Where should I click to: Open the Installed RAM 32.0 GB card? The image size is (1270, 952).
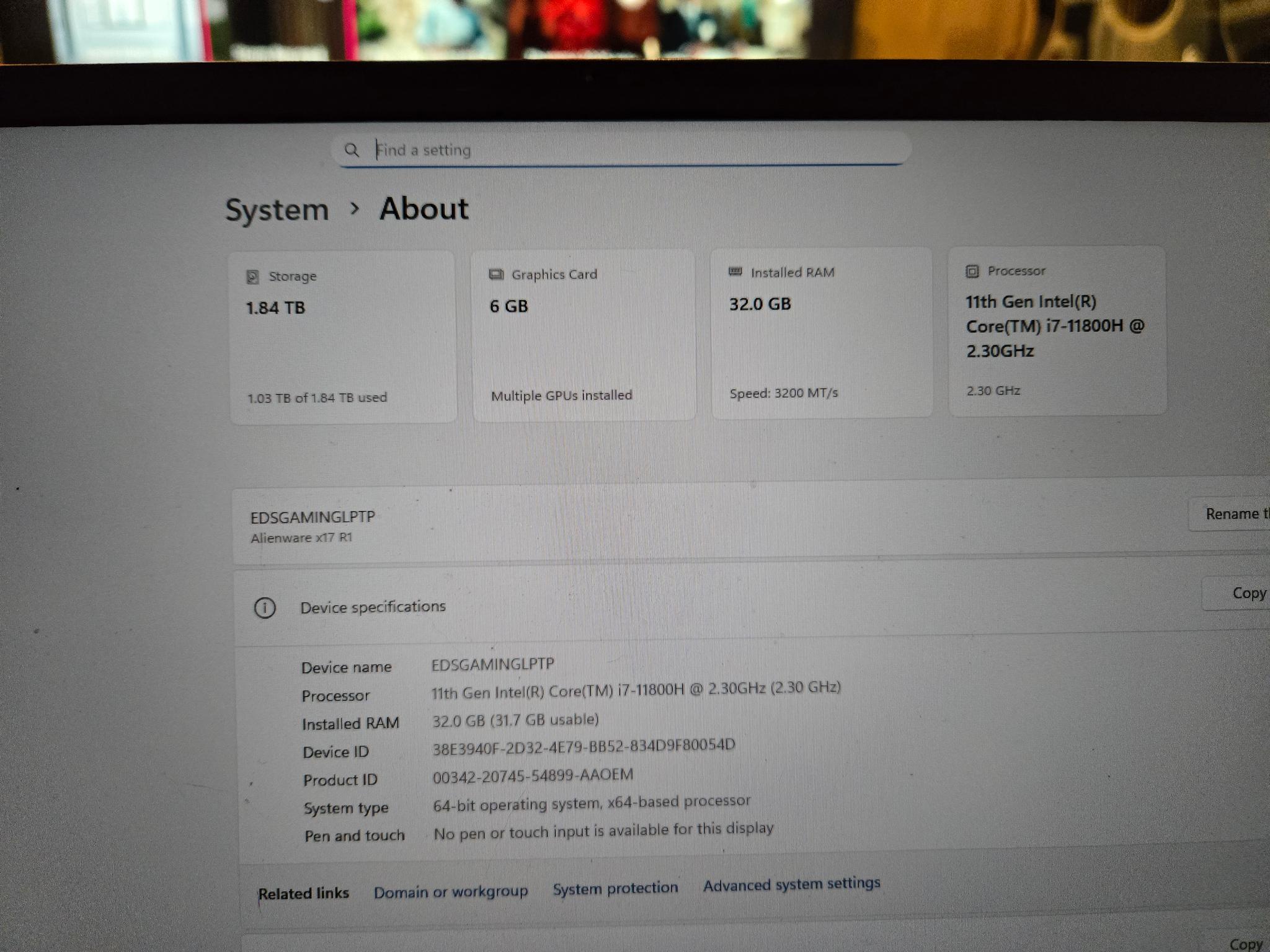click(x=821, y=332)
